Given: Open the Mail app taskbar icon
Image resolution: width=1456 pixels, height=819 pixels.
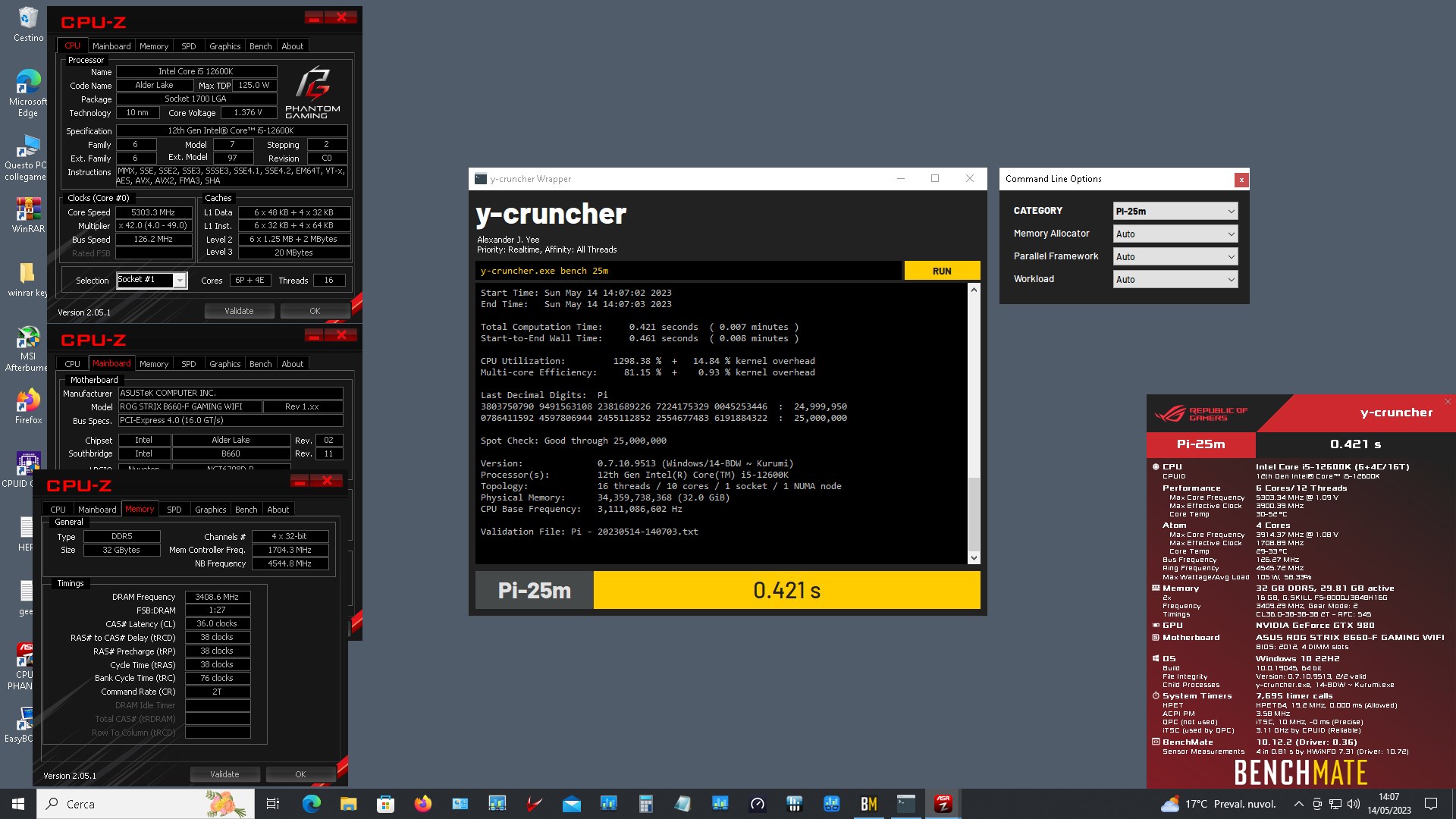Looking at the screenshot, I should point(571,804).
